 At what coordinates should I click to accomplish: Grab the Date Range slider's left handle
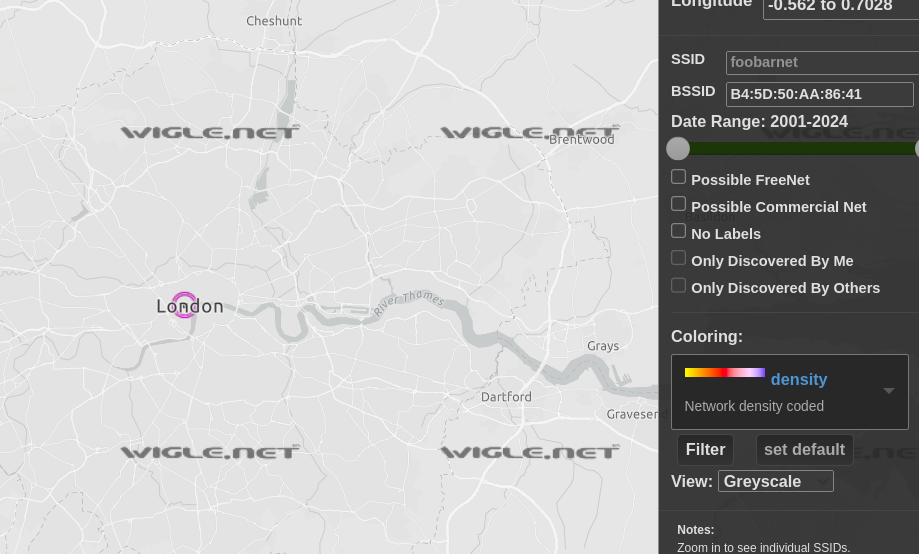[678, 149]
